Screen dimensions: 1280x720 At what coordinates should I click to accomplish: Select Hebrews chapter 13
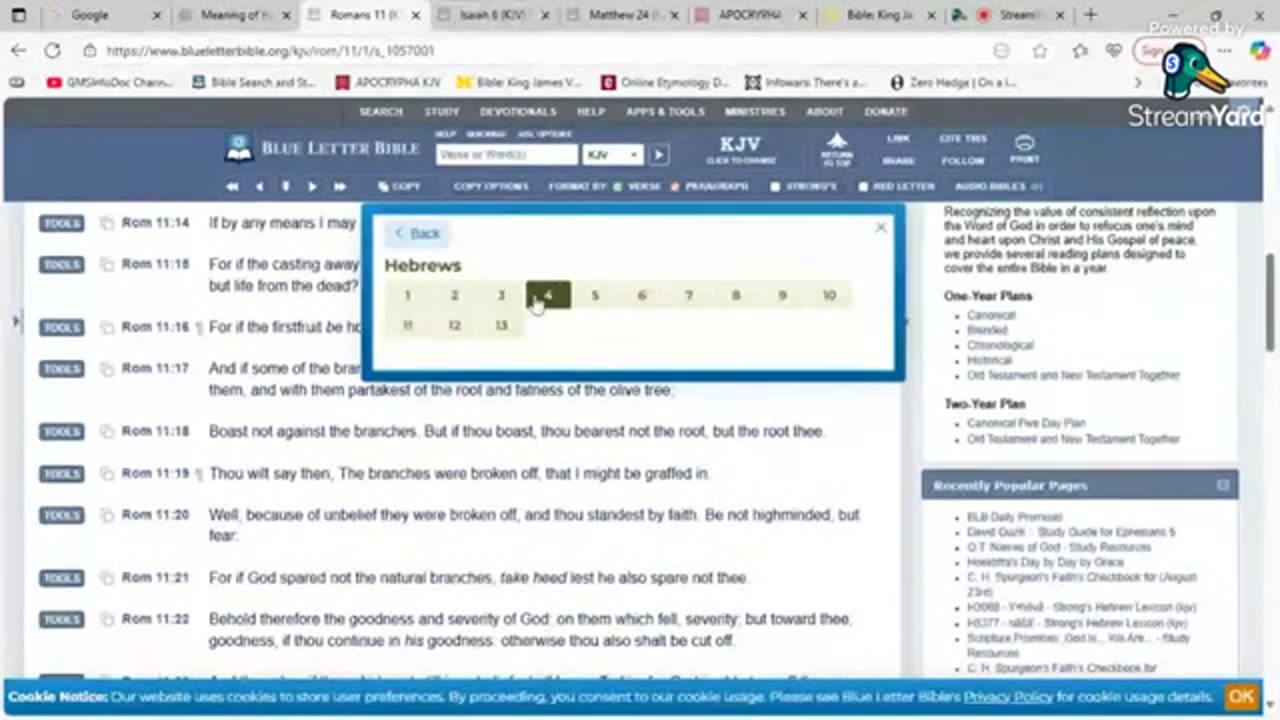pyautogui.click(x=501, y=325)
